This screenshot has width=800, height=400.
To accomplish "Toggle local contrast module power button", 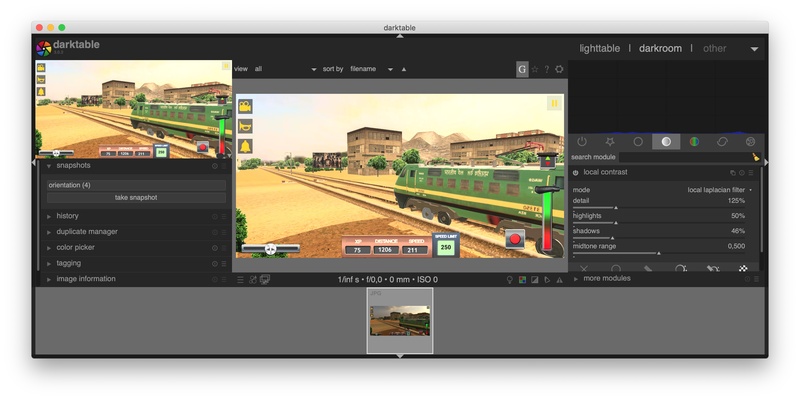I will pos(576,173).
